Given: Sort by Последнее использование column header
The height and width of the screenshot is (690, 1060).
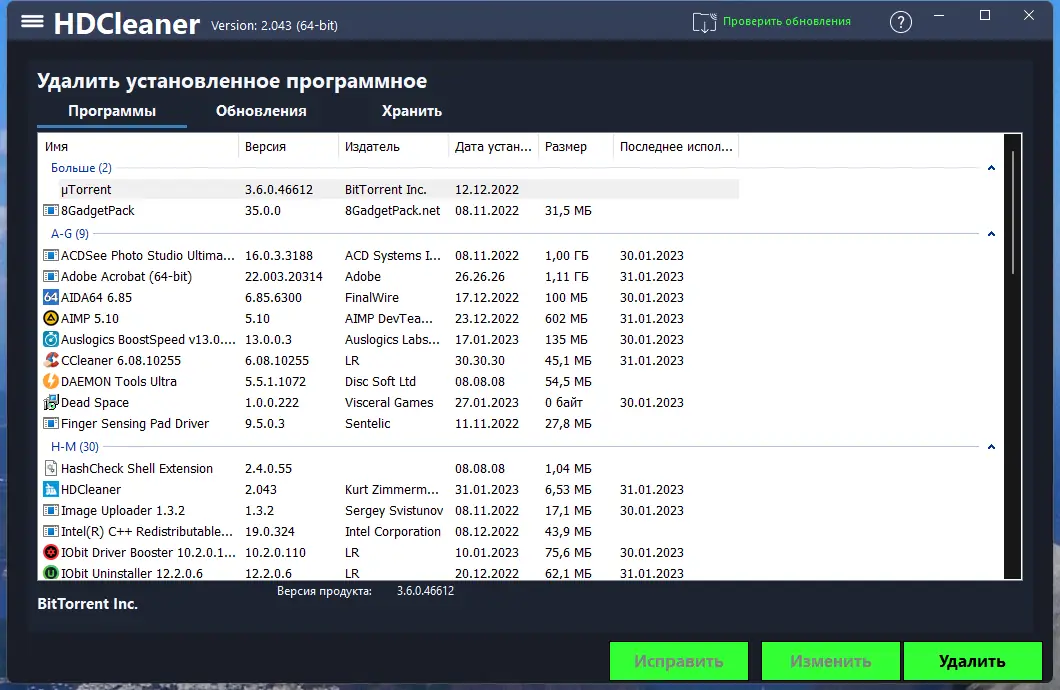Looking at the screenshot, I should (x=676, y=147).
